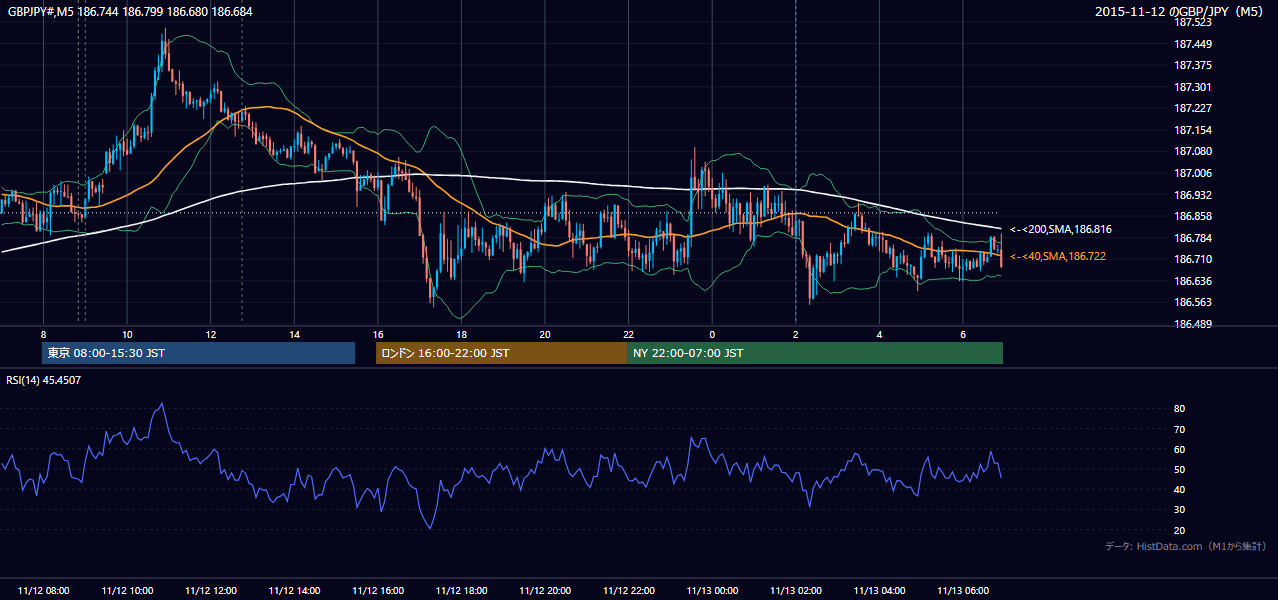The width and height of the screenshot is (1278, 600).
Task: Click hour label 14 under the price chart
Action: [x=294, y=334]
